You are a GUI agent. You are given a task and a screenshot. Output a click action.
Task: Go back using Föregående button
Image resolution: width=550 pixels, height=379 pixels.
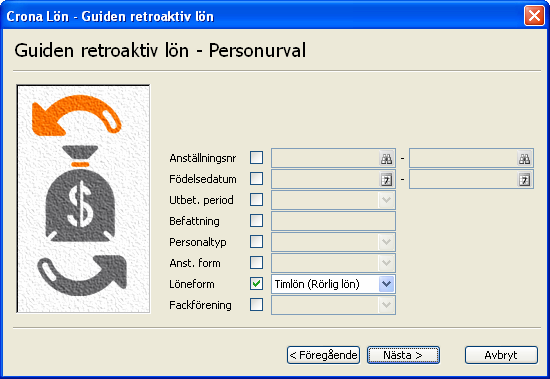[323, 355]
